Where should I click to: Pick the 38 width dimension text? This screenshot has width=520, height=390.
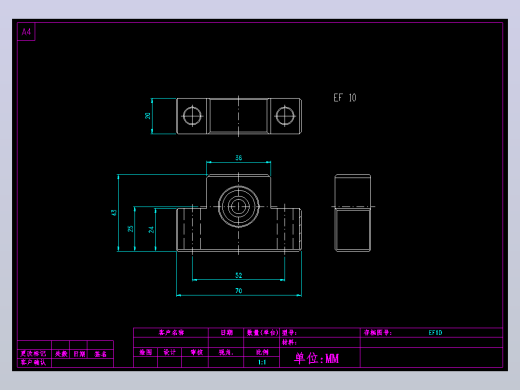(x=239, y=158)
